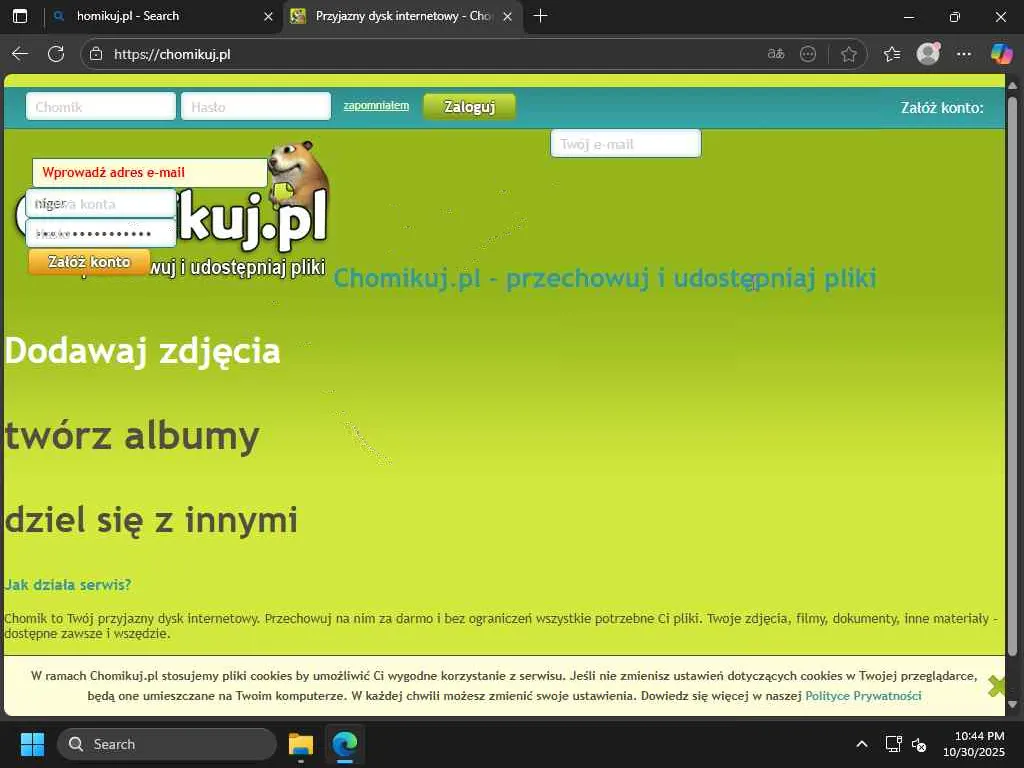1024x768 pixels.
Task: Click the zapomniałem link
Action: (x=376, y=106)
